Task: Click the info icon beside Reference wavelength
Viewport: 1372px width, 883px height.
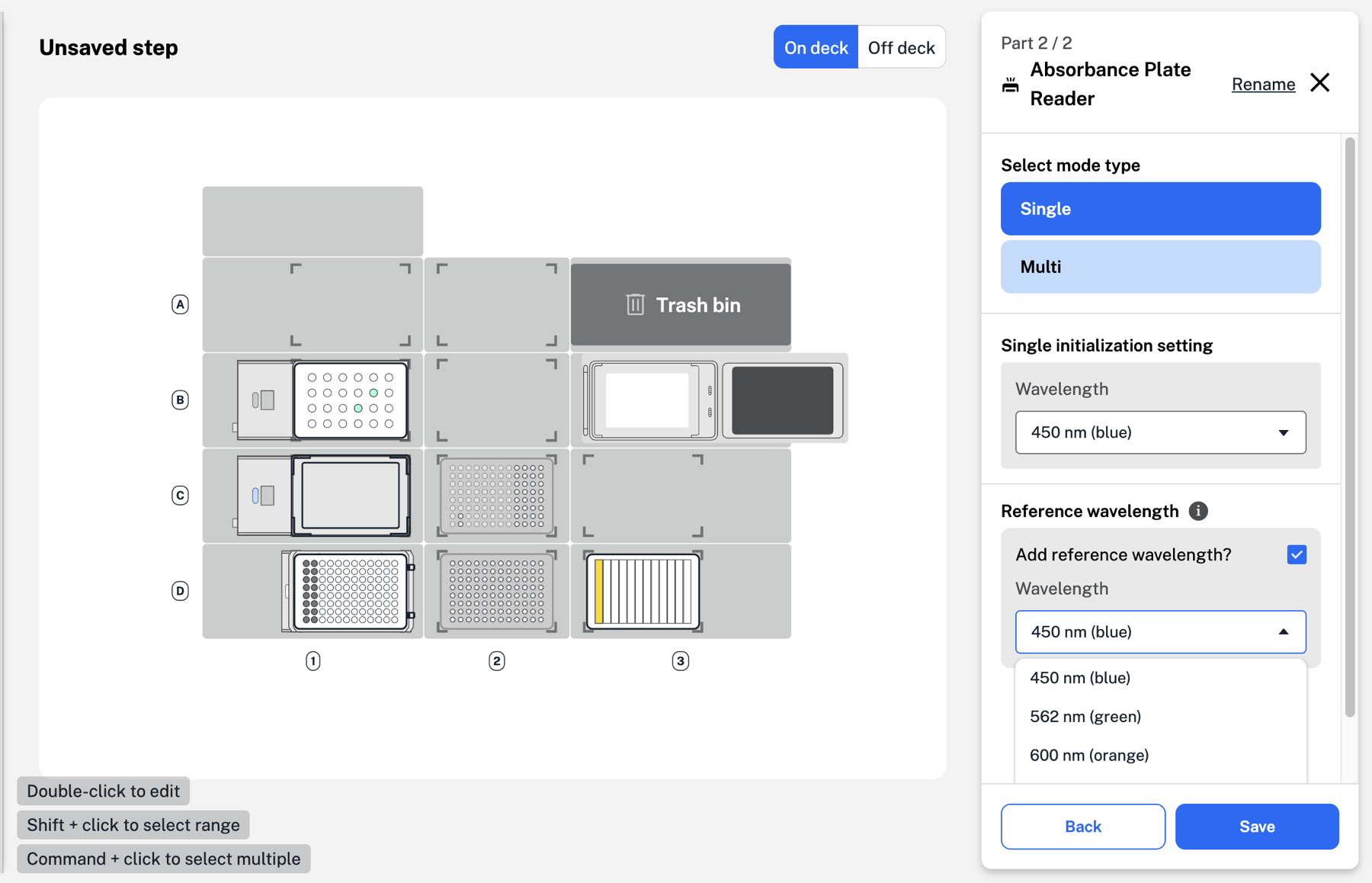Action: coord(1198,511)
